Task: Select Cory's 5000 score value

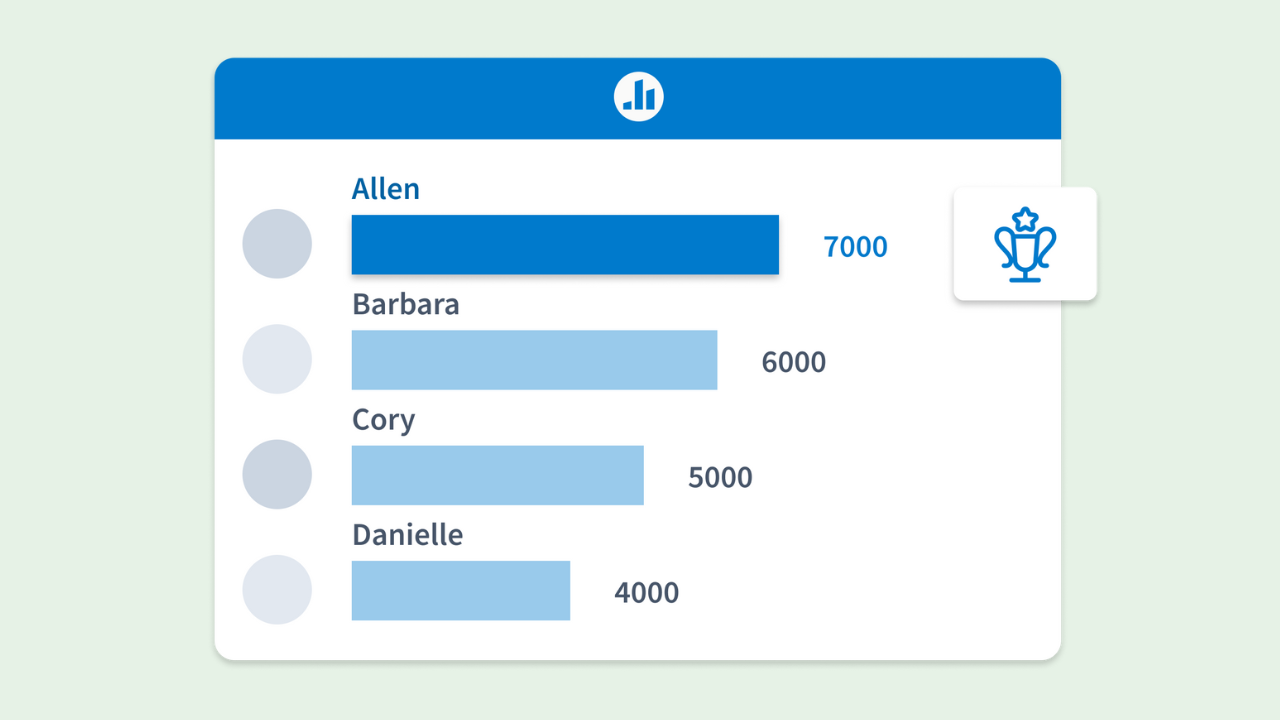Action: tap(720, 477)
